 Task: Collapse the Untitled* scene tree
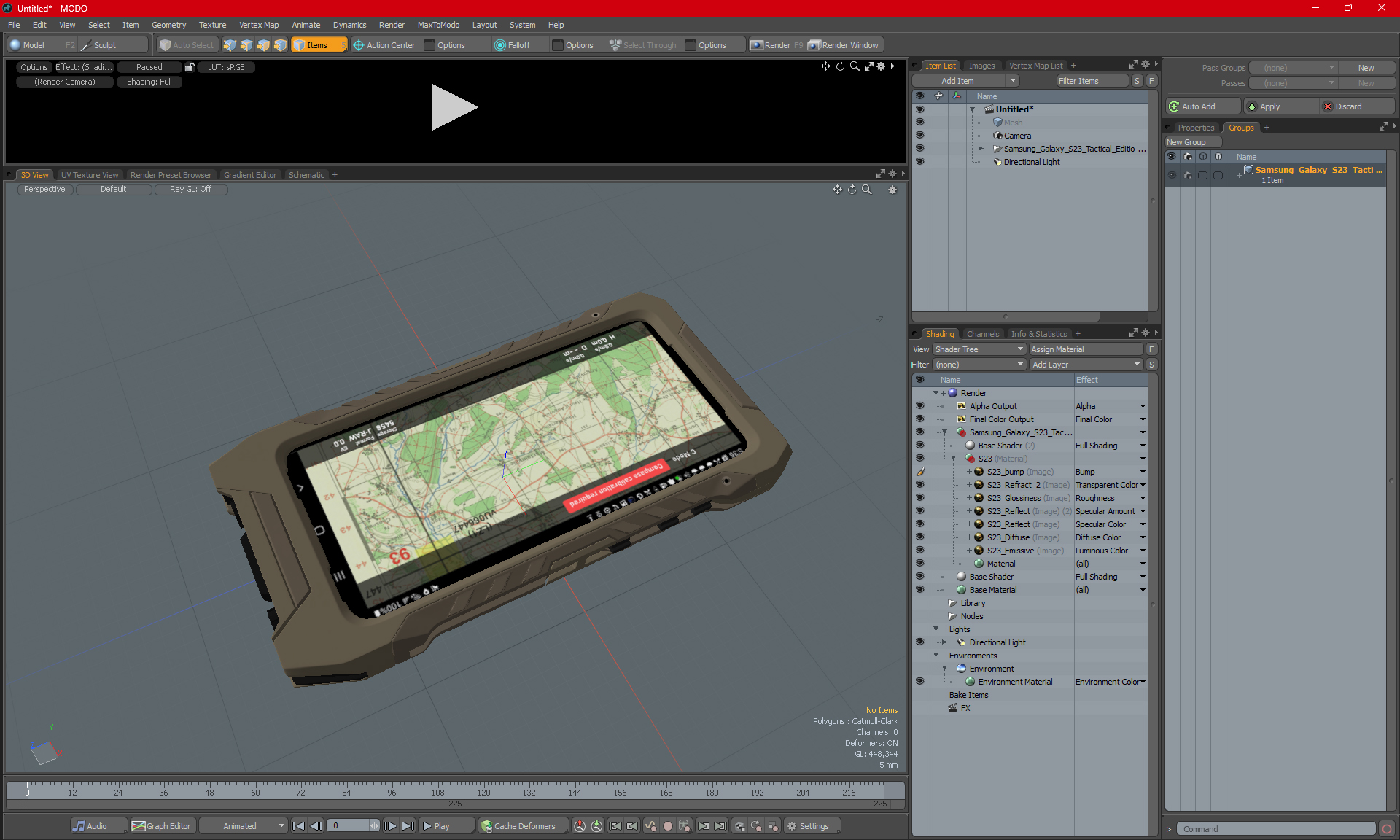[x=972, y=109]
